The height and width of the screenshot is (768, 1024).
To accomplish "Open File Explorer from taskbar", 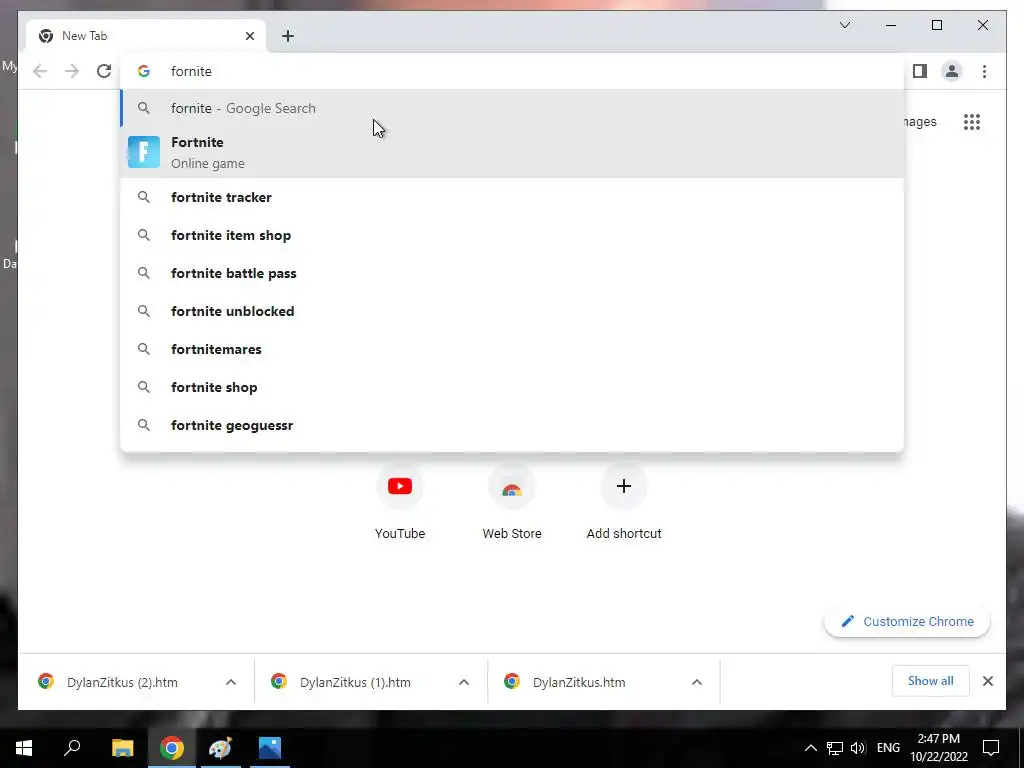I will point(122,748).
